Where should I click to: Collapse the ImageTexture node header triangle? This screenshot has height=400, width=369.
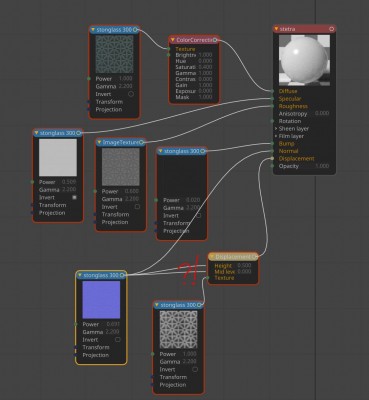(x=99, y=142)
